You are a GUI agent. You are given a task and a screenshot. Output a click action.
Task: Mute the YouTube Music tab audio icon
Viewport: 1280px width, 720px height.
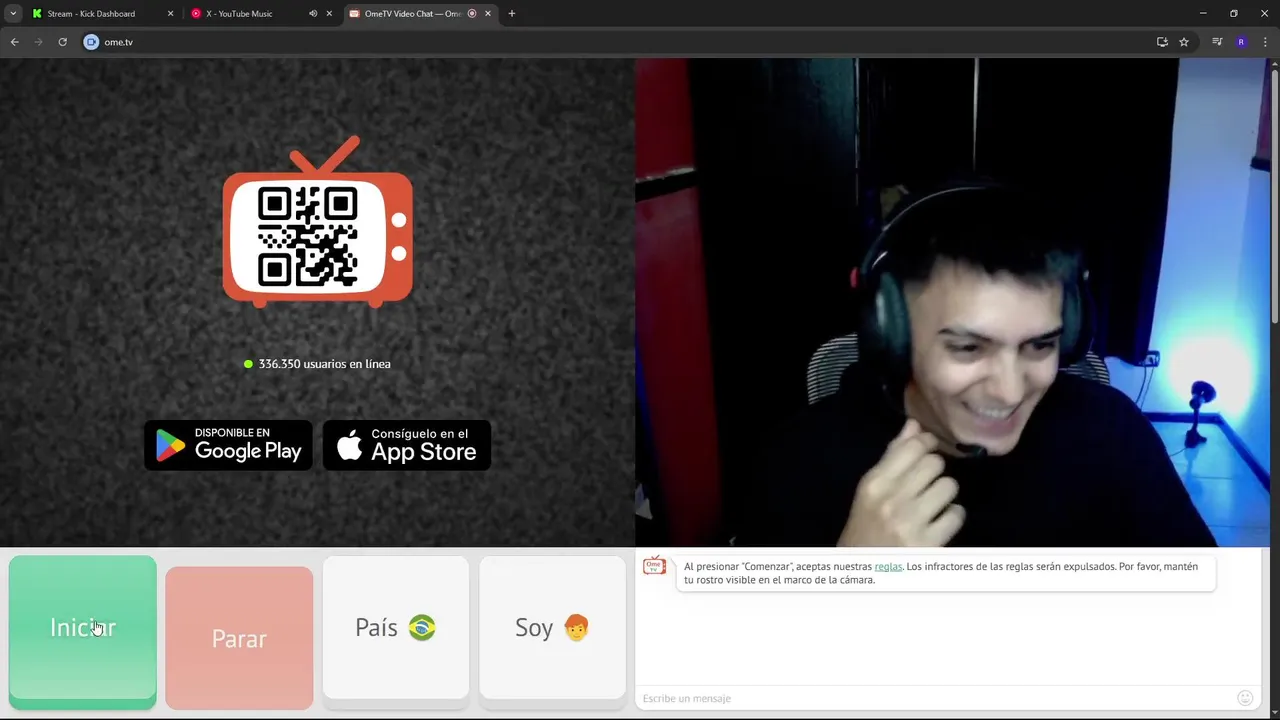[313, 14]
